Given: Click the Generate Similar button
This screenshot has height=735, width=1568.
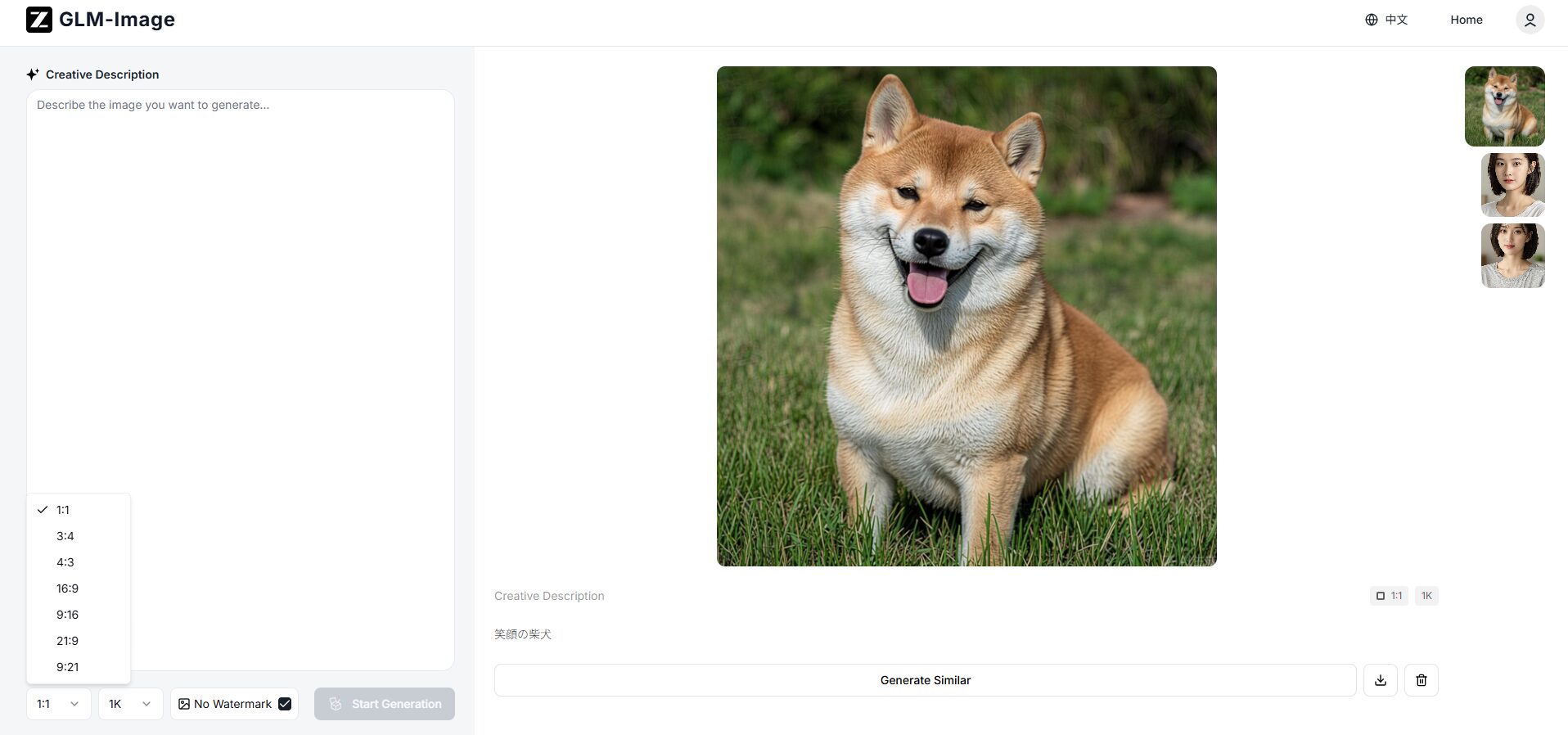Looking at the screenshot, I should (x=925, y=680).
